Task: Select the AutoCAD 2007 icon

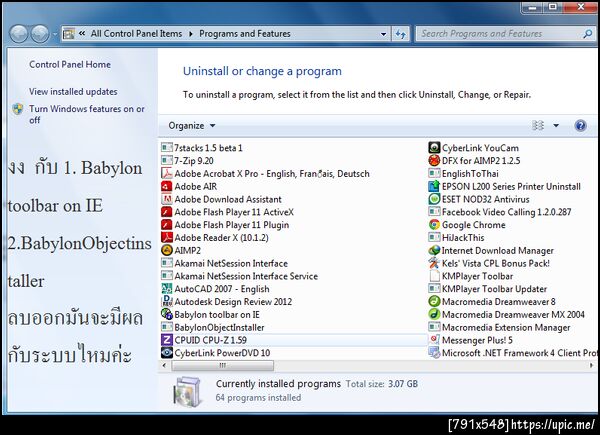Action: point(167,289)
